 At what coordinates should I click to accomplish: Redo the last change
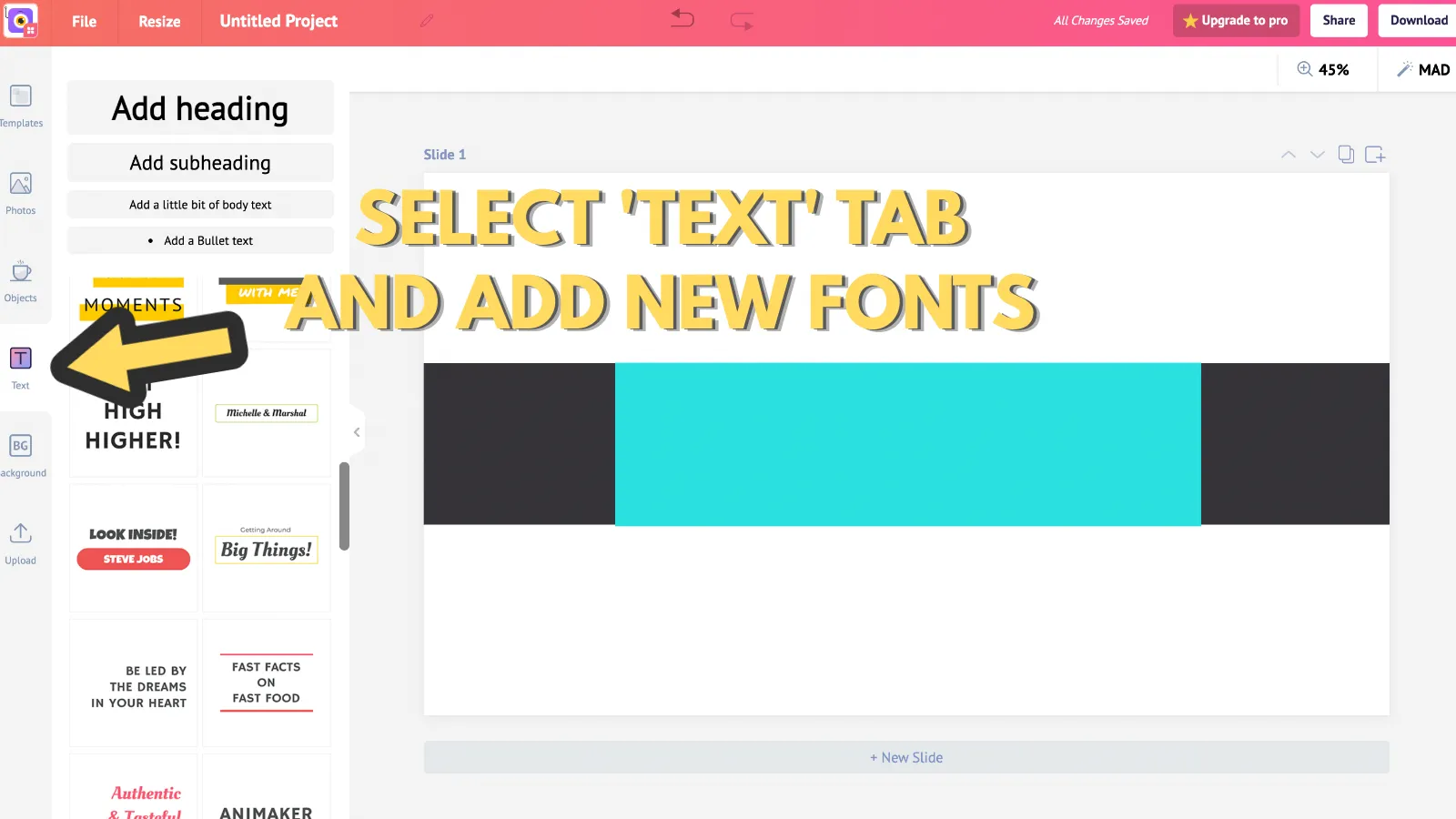742,21
